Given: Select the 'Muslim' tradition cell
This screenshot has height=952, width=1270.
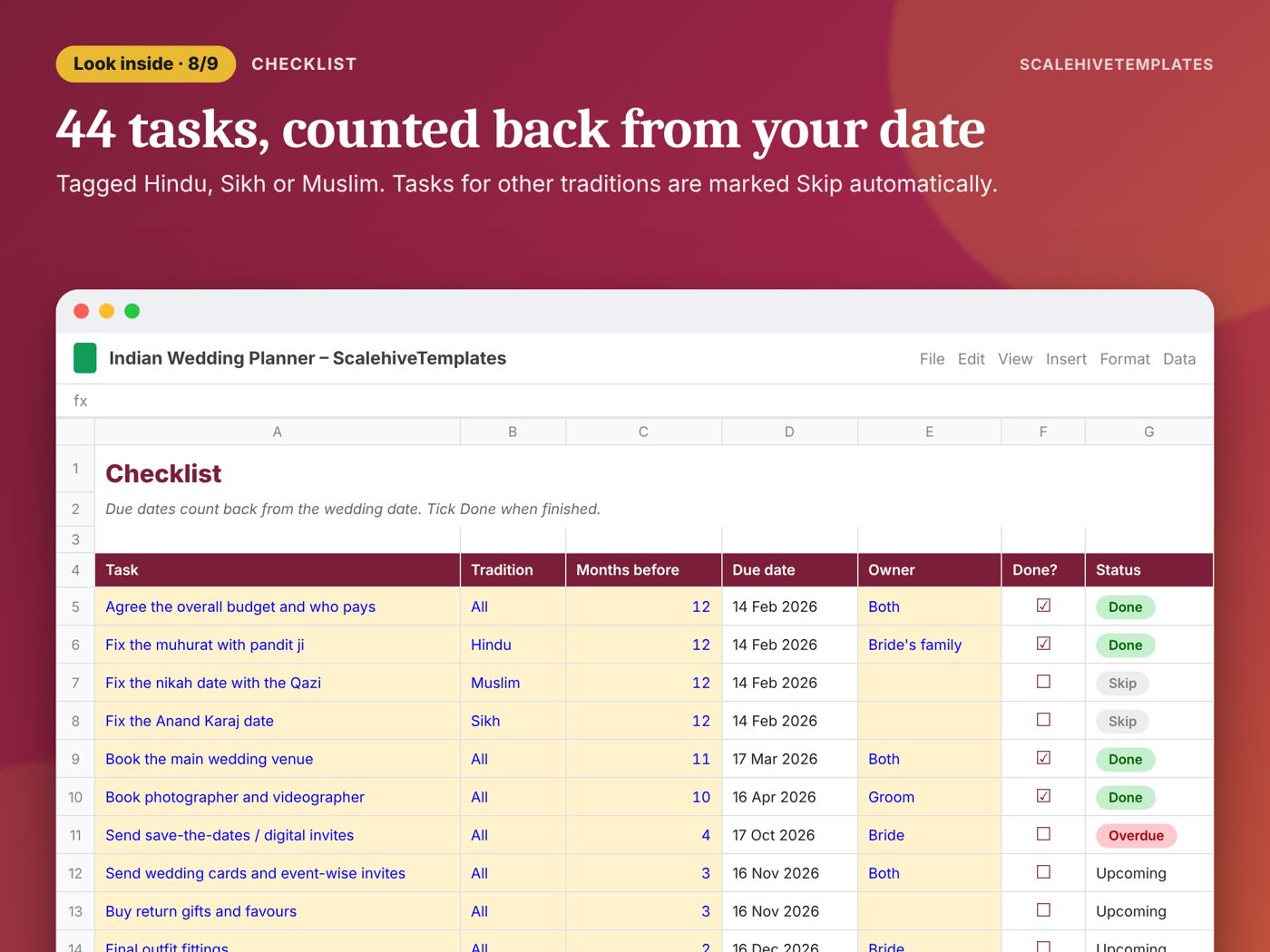Looking at the screenshot, I should pyautogui.click(x=513, y=683).
